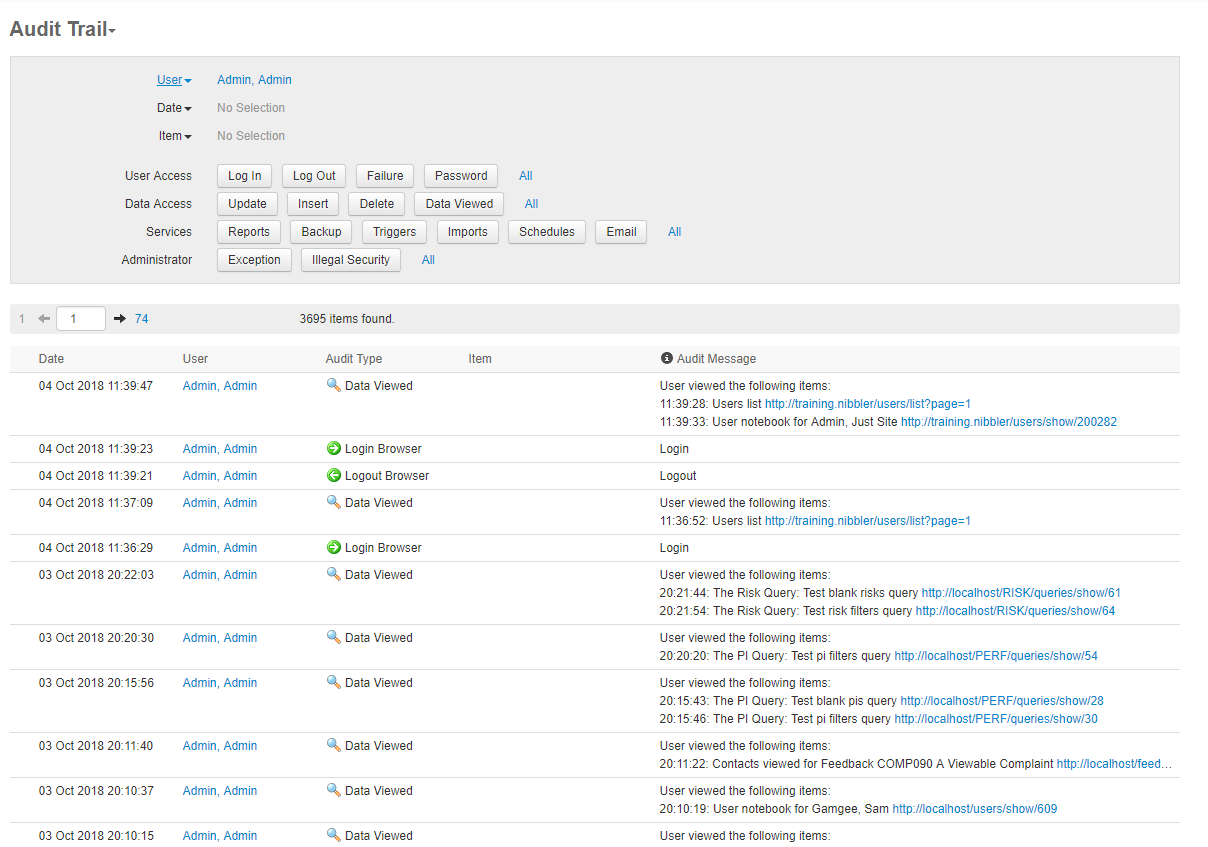Jump to last page 74 link
This screenshot has height=847, width=1208.
tap(142, 319)
